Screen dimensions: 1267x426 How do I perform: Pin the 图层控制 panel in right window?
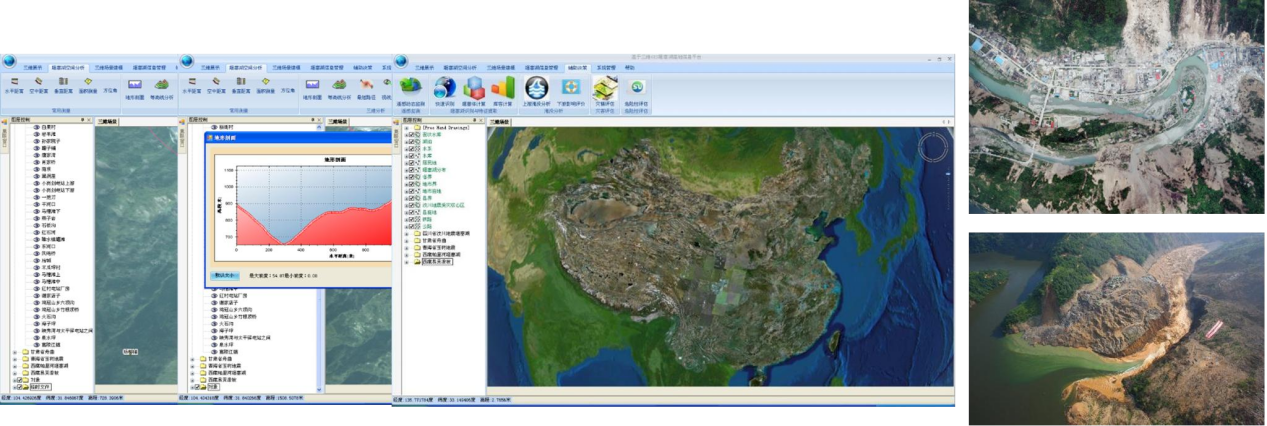(x=474, y=120)
